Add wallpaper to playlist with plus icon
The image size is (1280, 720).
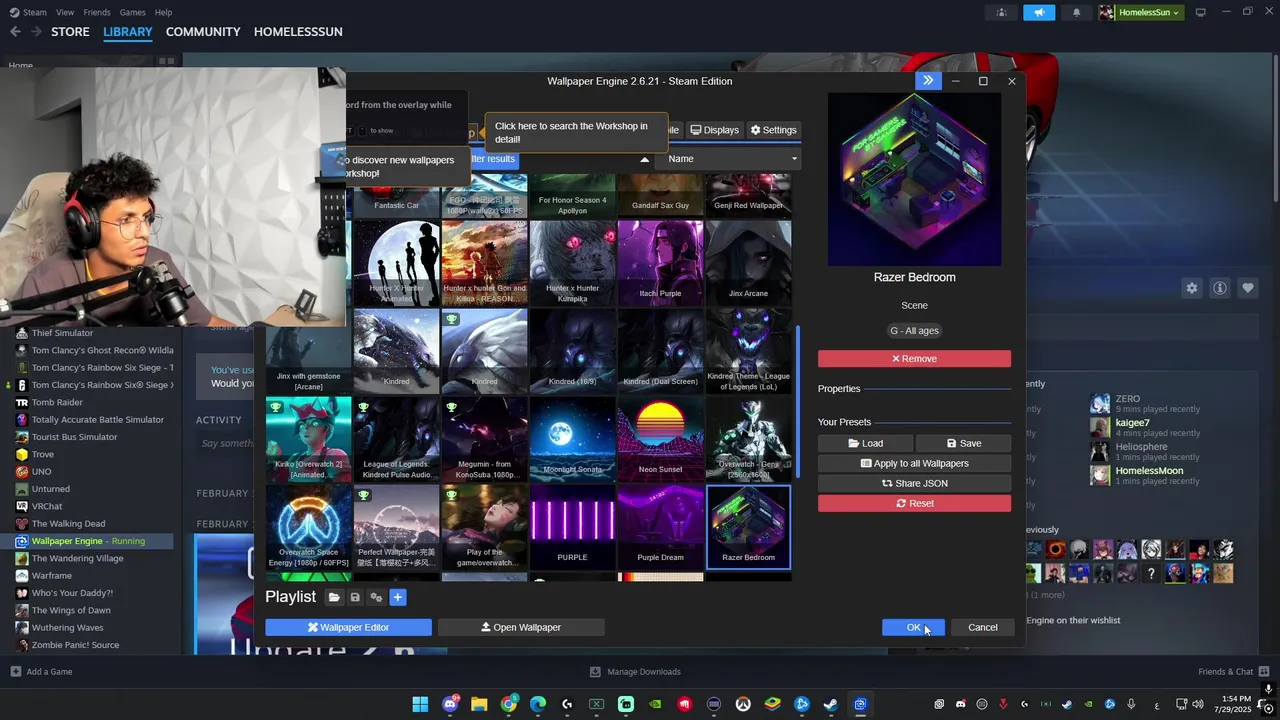pos(397,597)
